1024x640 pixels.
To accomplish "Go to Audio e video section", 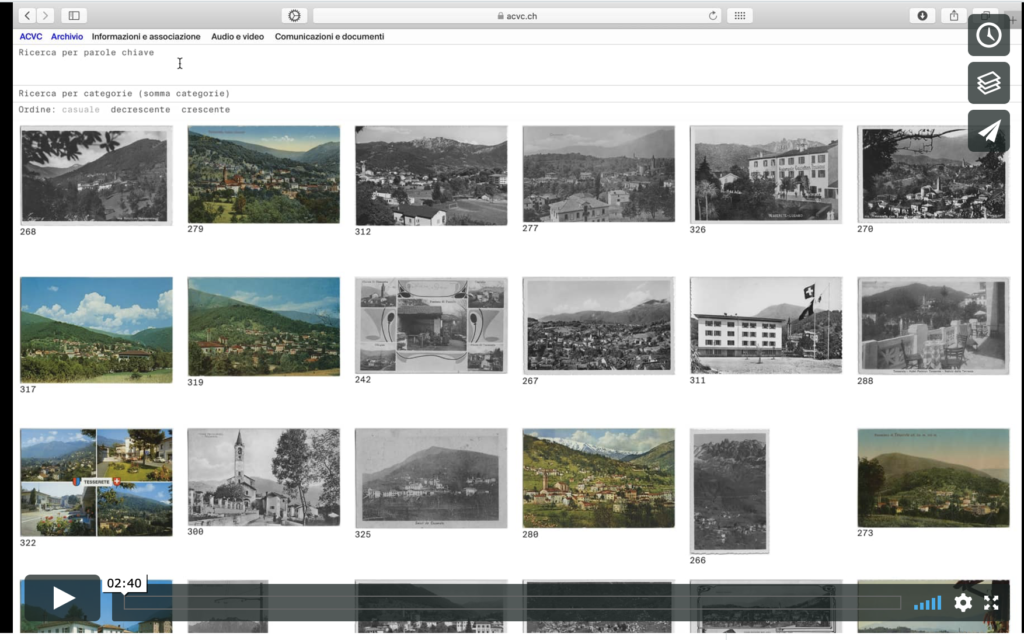I will coord(237,37).
